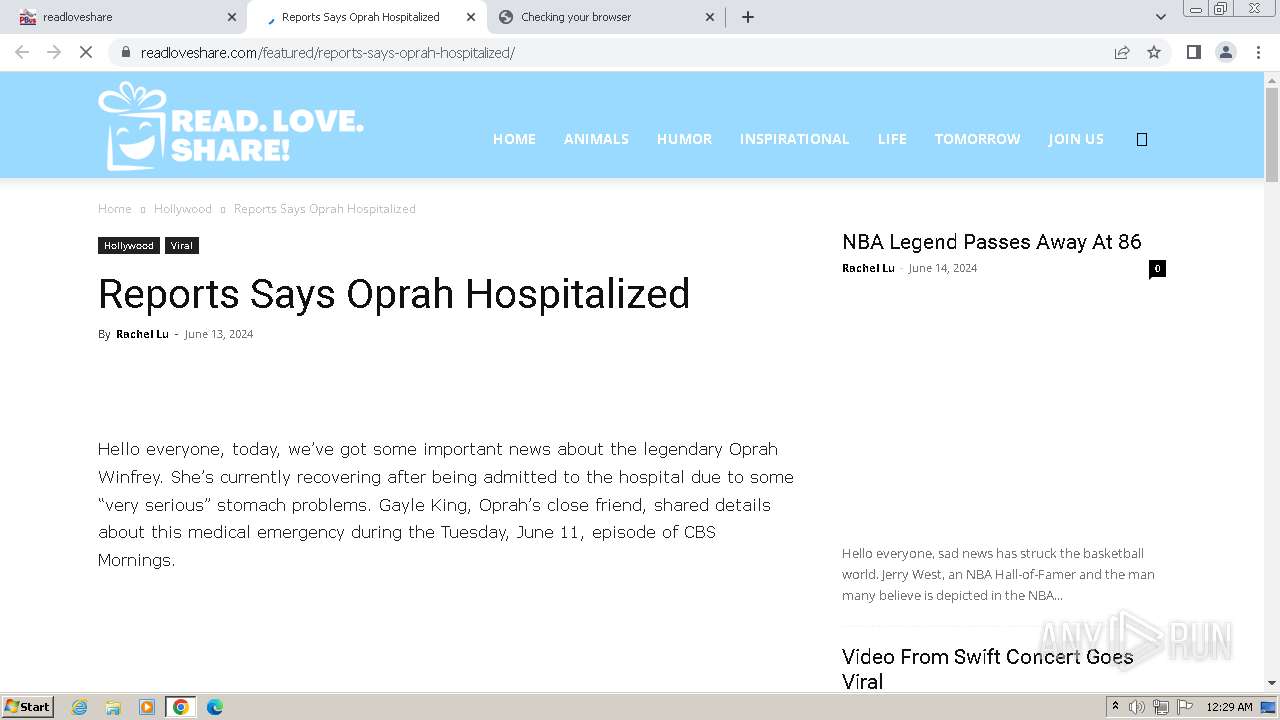Click the site search icon in header
Screen dimensions: 1280x720
point(1142,139)
